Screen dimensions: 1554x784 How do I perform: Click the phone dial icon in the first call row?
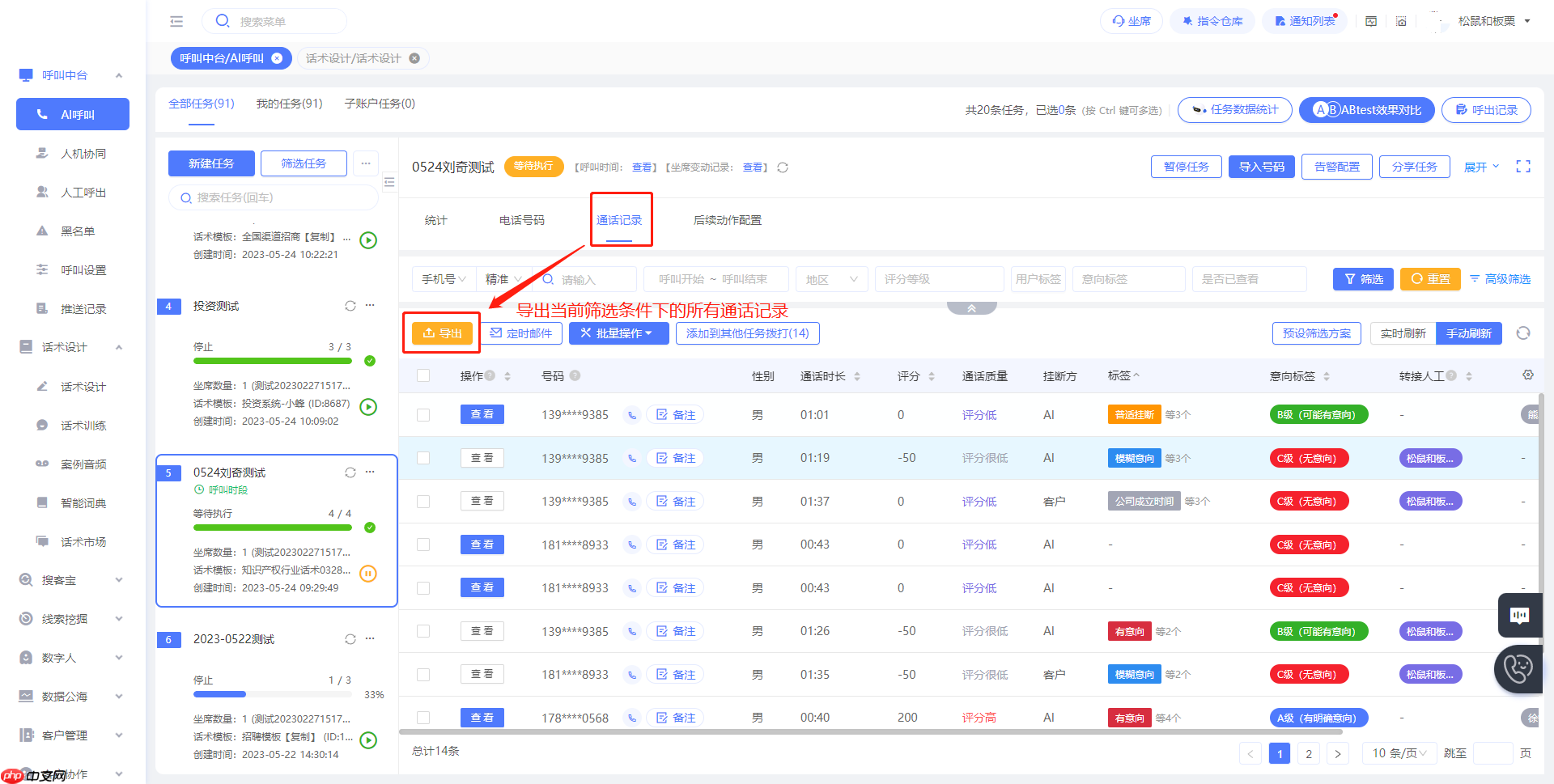[x=632, y=415]
